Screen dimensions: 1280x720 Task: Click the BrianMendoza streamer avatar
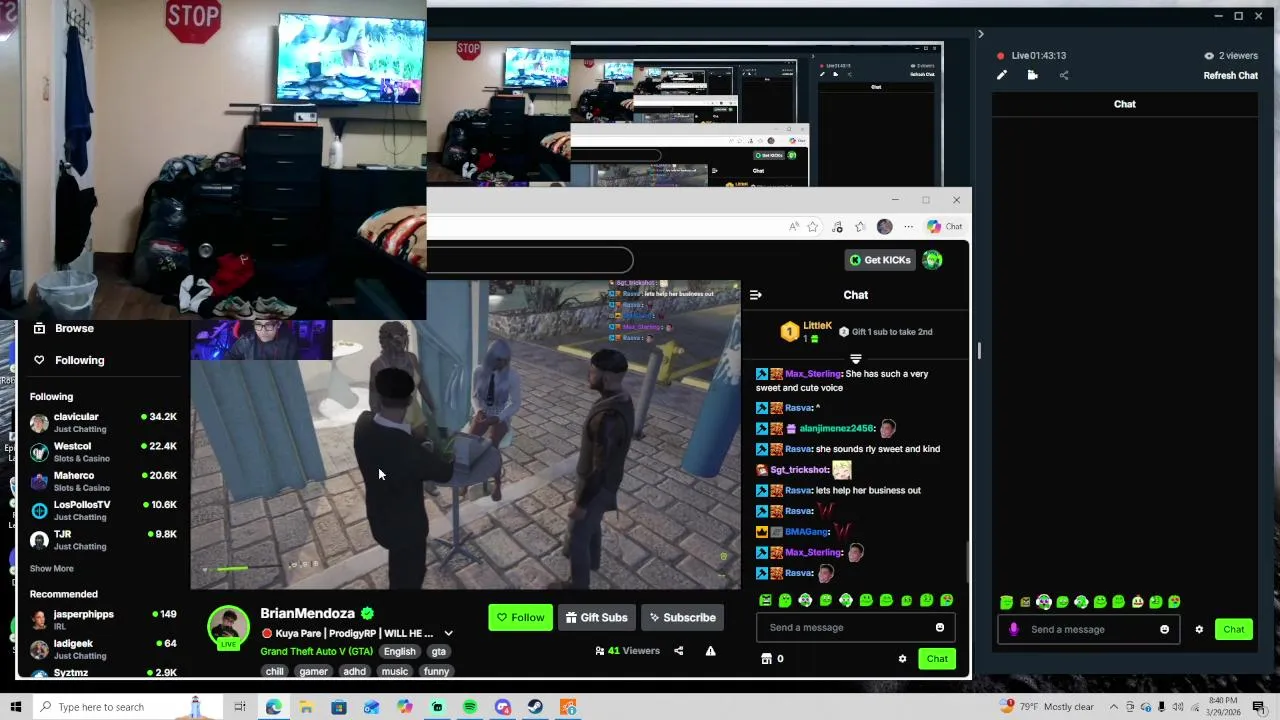pyautogui.click(x=228, y=626)
